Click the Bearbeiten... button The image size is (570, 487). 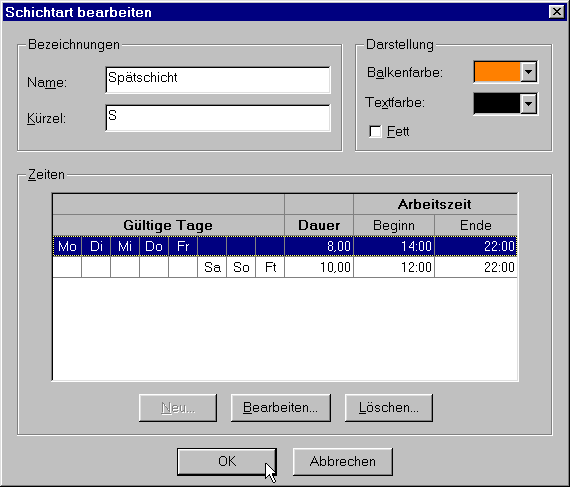pos(281,408)
